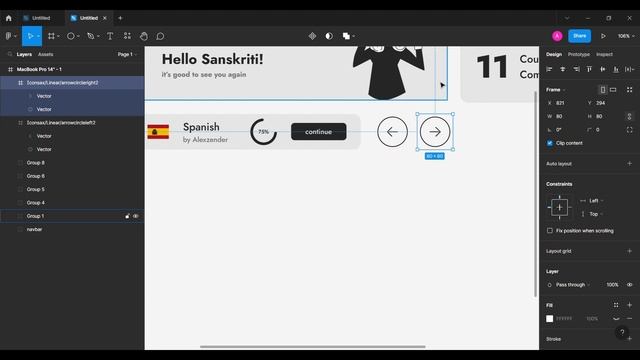
Task: Select the Hand tool
Action: (x=144, y=36)
